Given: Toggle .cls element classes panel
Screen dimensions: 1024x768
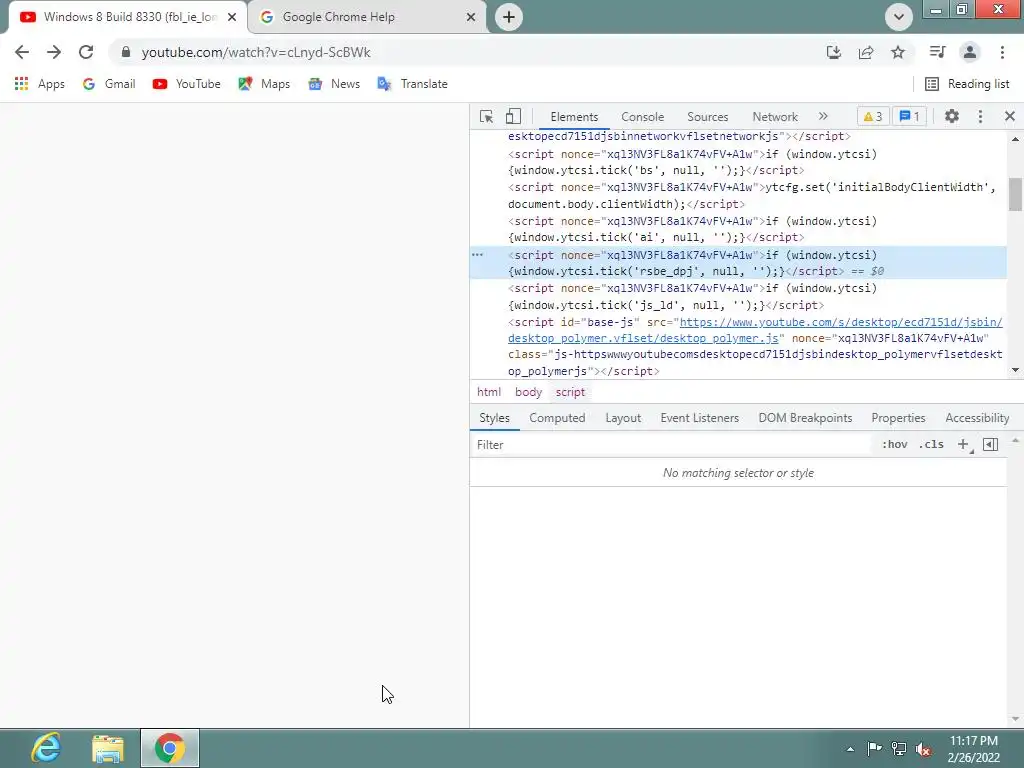Looking at the screenshot, I should (931, 445).
